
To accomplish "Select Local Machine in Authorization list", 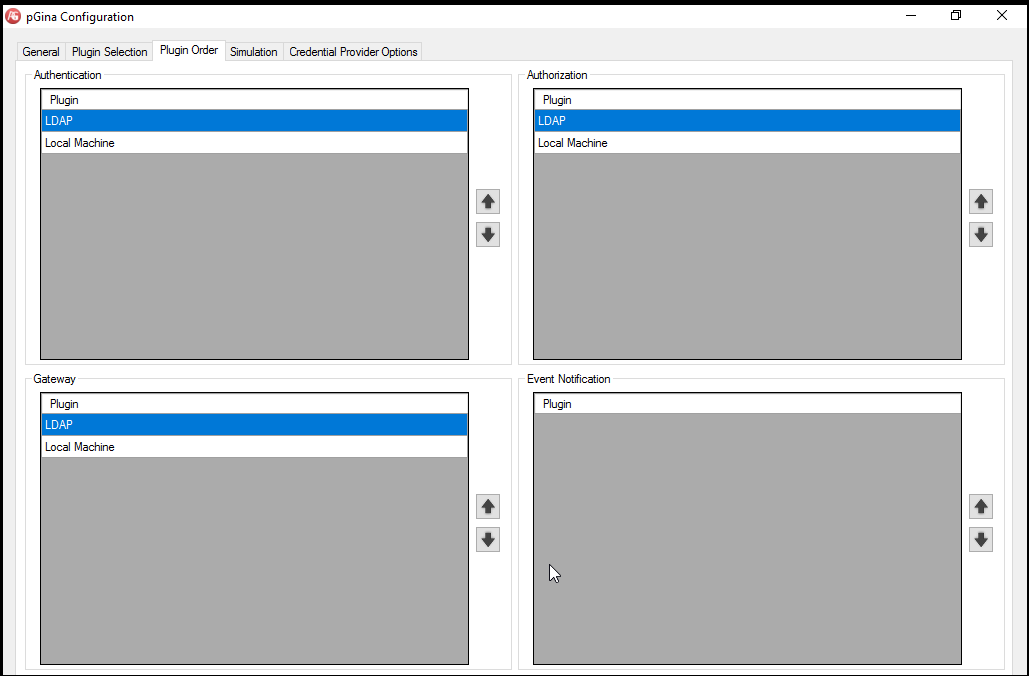I will (x=747, y=143).
